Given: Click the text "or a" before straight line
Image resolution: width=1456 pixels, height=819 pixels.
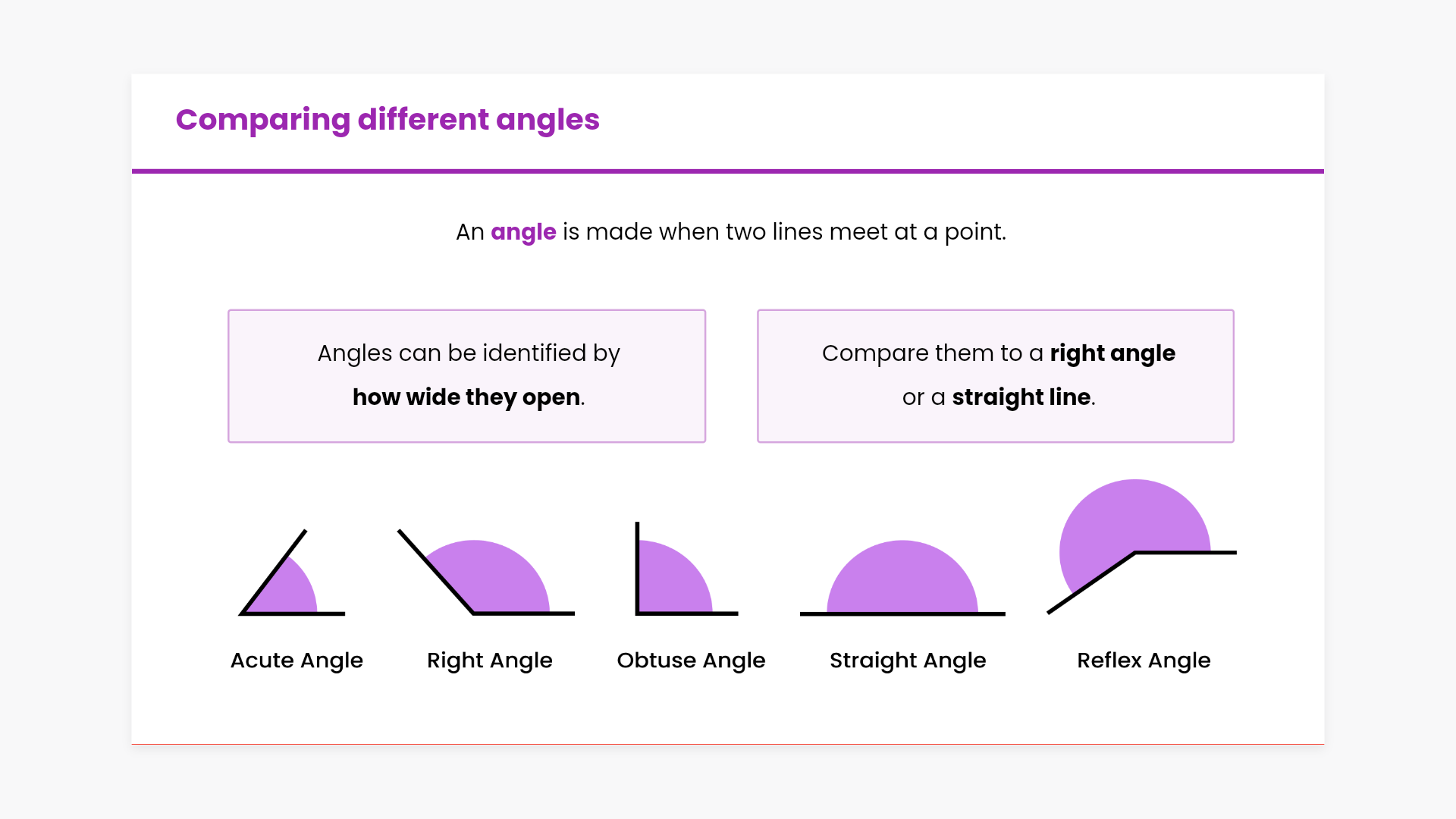Looking at the screenshot, I should 924,397.
